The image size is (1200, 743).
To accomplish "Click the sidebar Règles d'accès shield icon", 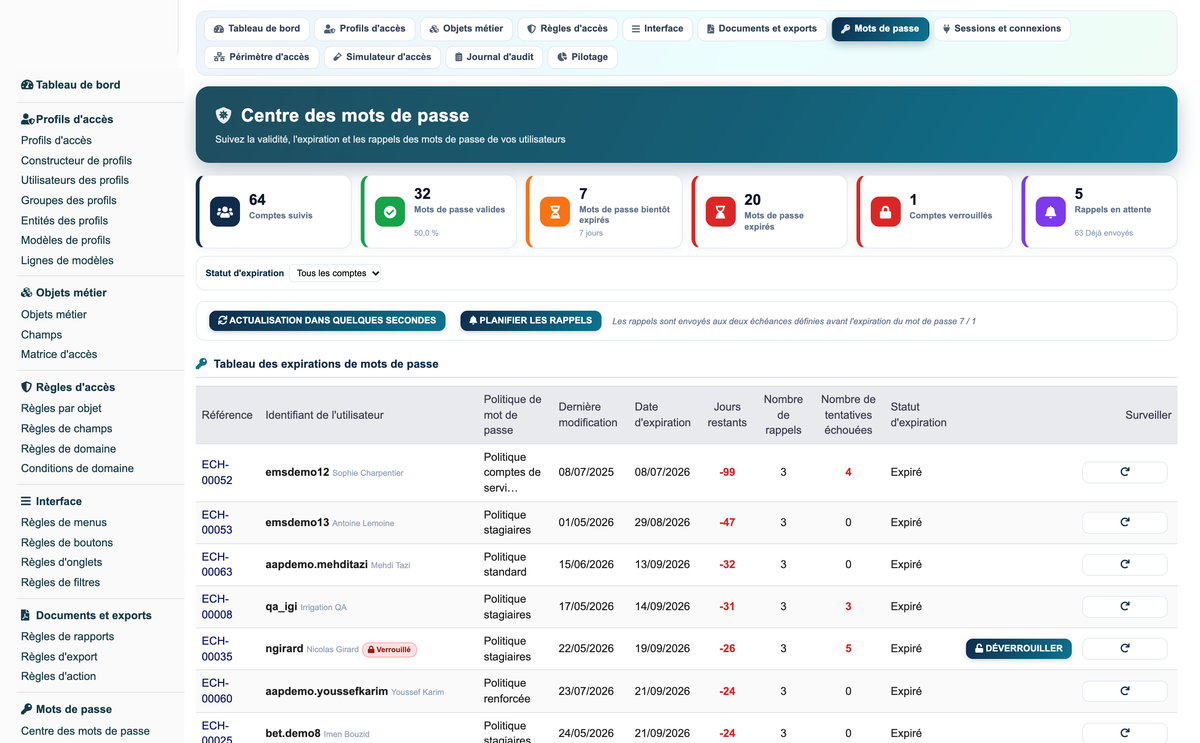I will tap(27, 387).
